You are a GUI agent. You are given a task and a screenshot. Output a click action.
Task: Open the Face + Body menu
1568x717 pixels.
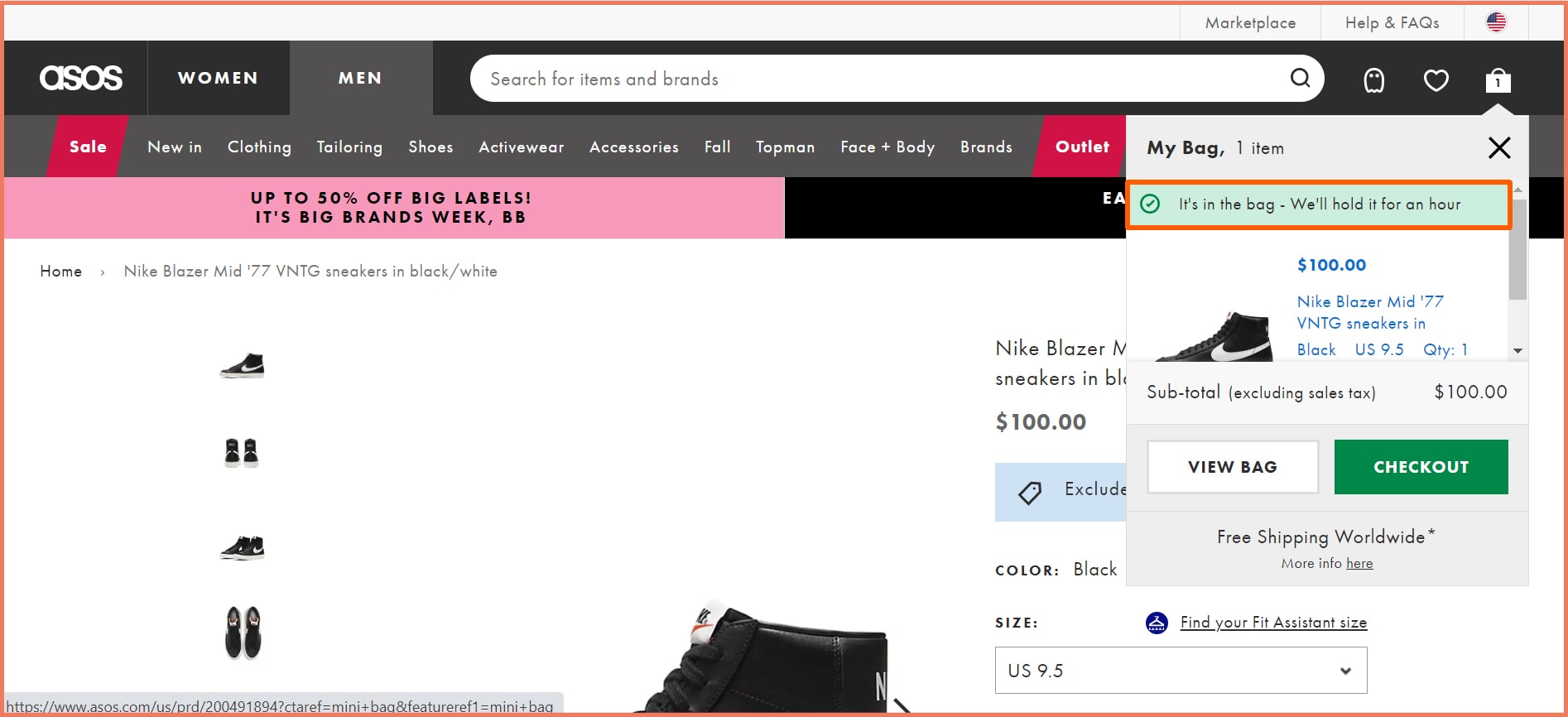[x=887, y=147]
